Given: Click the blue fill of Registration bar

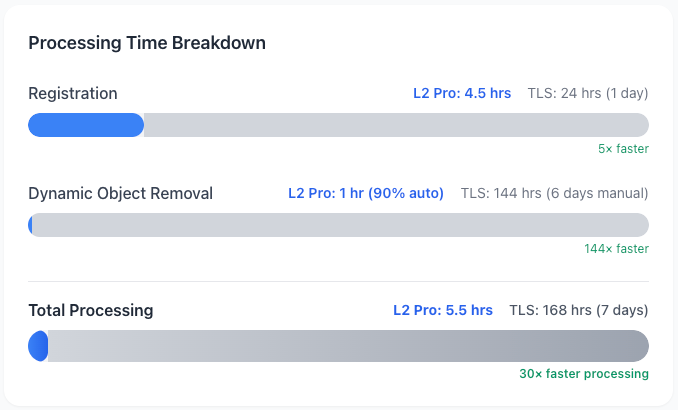Looking at the screenshot, I should pyautogui.click(x=86, y=125).
